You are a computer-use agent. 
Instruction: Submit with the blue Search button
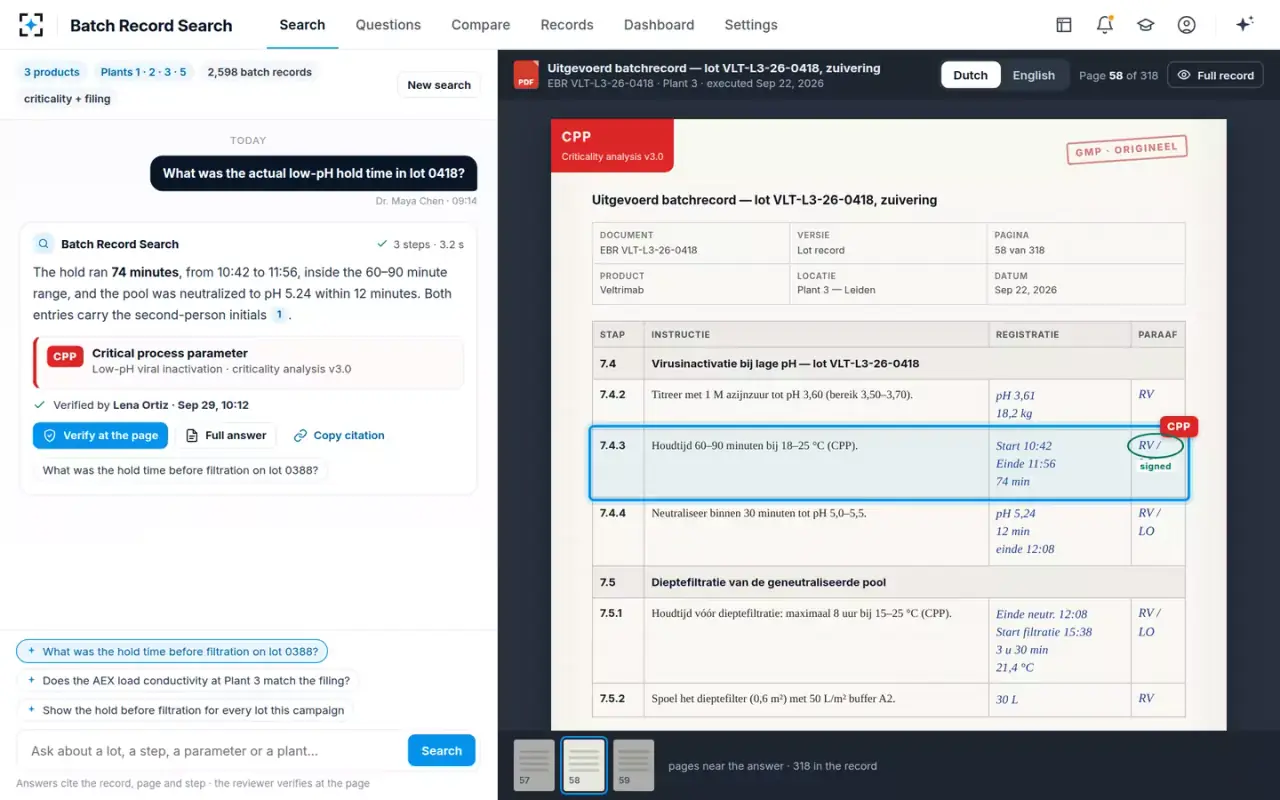click(441, 751)
